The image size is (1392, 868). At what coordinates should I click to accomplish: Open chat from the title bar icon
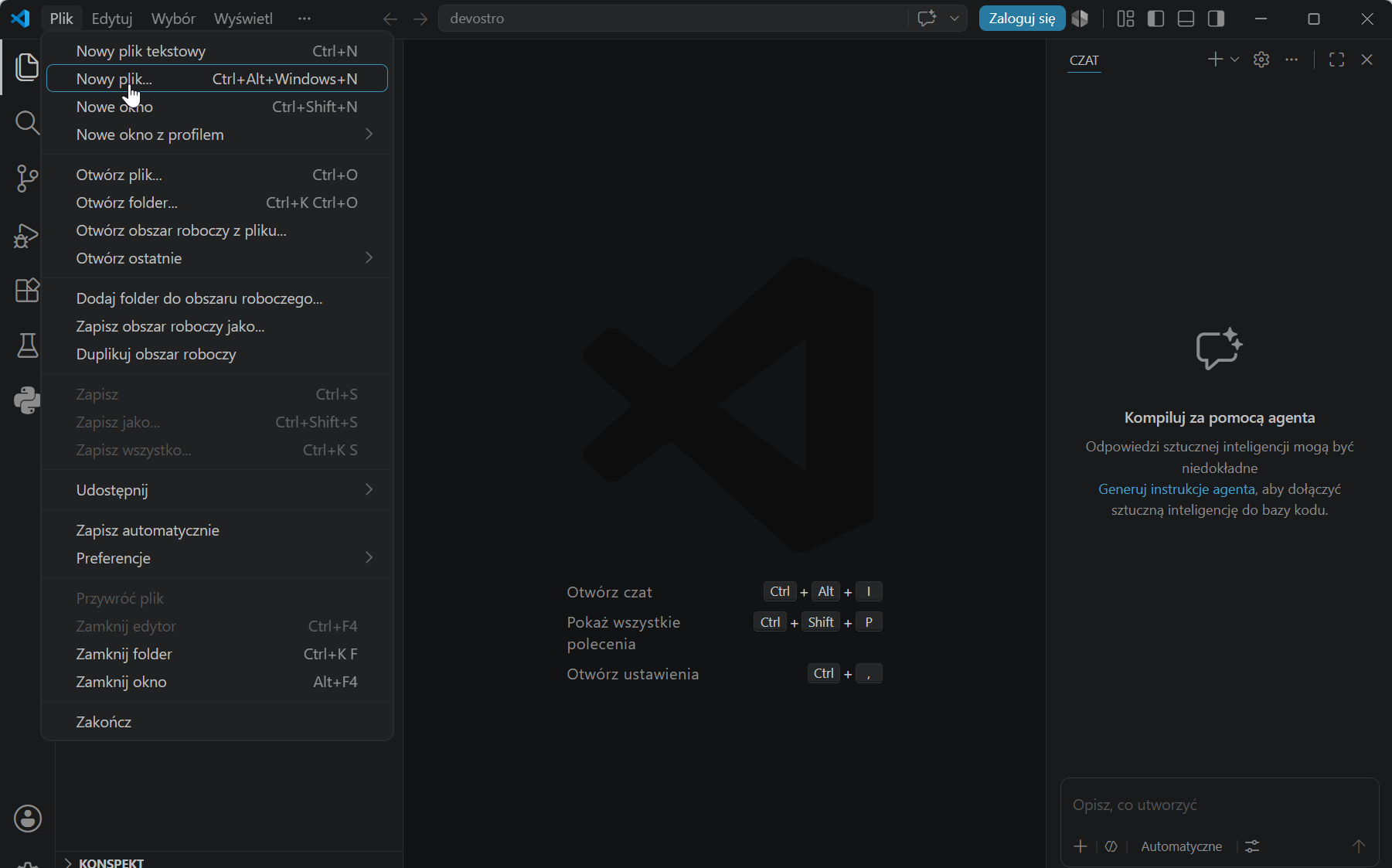tap(927, 19)
